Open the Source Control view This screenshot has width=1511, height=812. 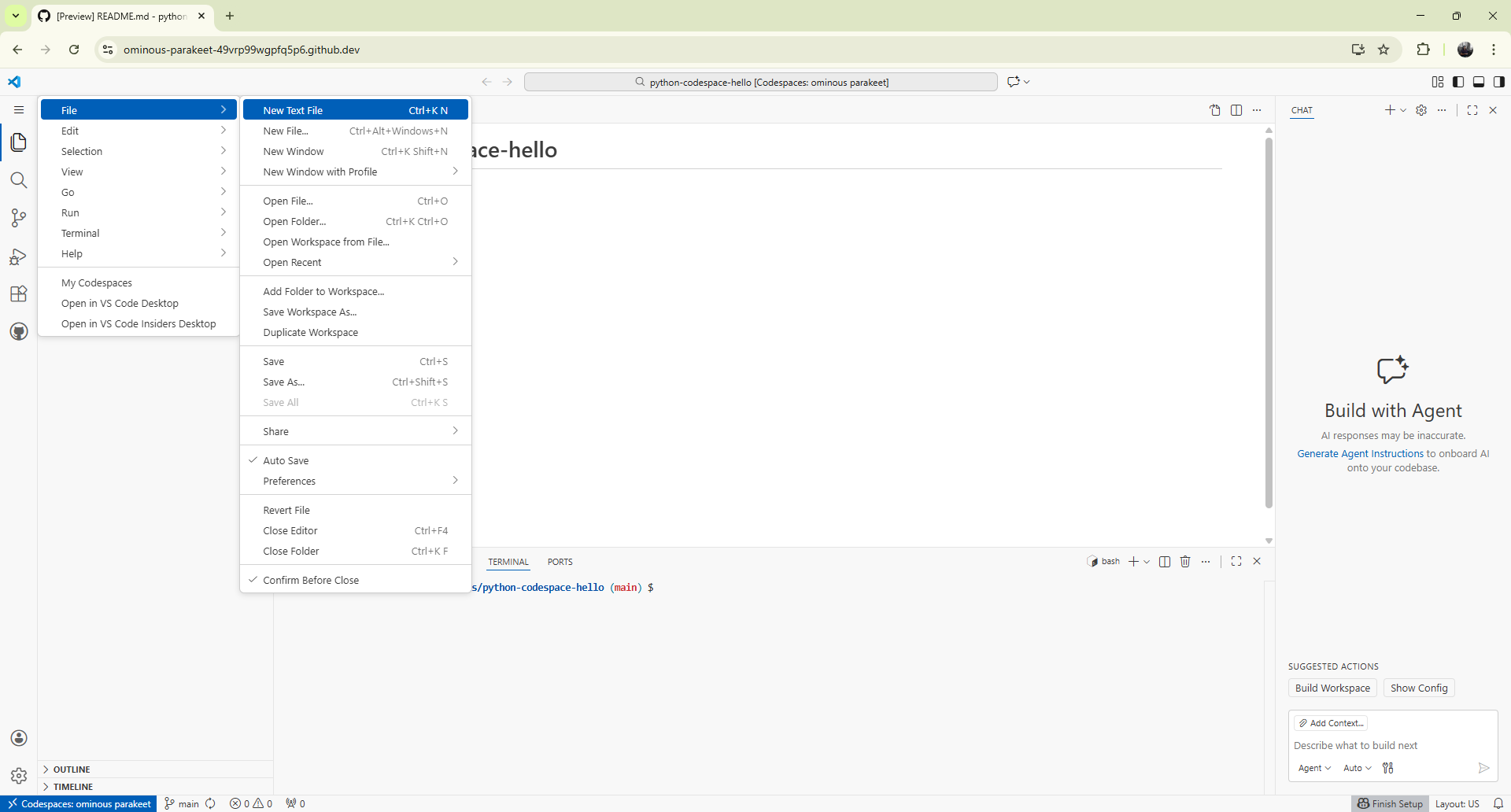point(19,218)
